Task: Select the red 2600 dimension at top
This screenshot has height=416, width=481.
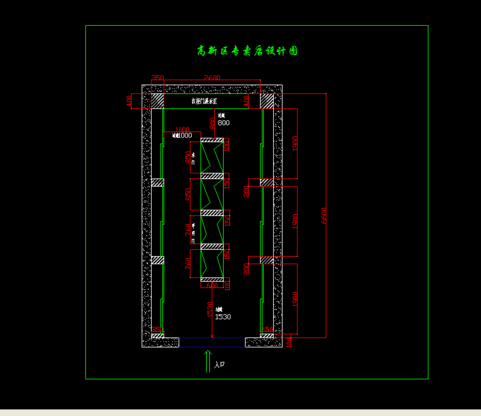Action: click(212, 77)
